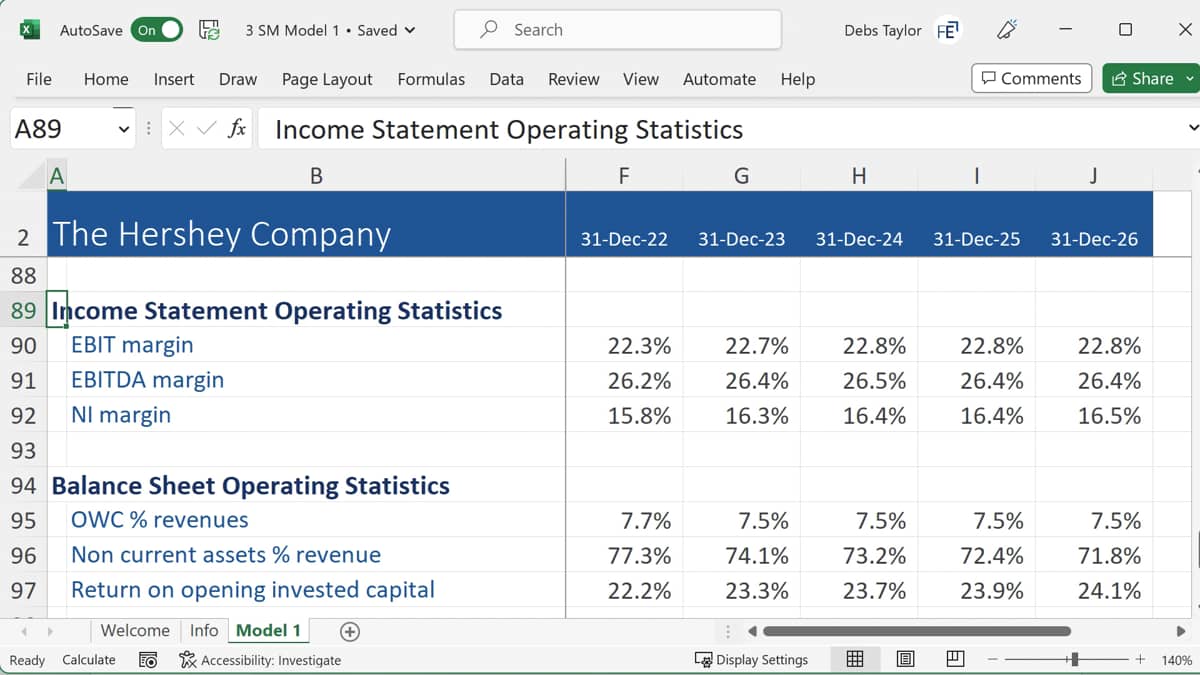Select row header 92
The width and height of the screenshot is (1200, 675).
click(x=23, y=415)
